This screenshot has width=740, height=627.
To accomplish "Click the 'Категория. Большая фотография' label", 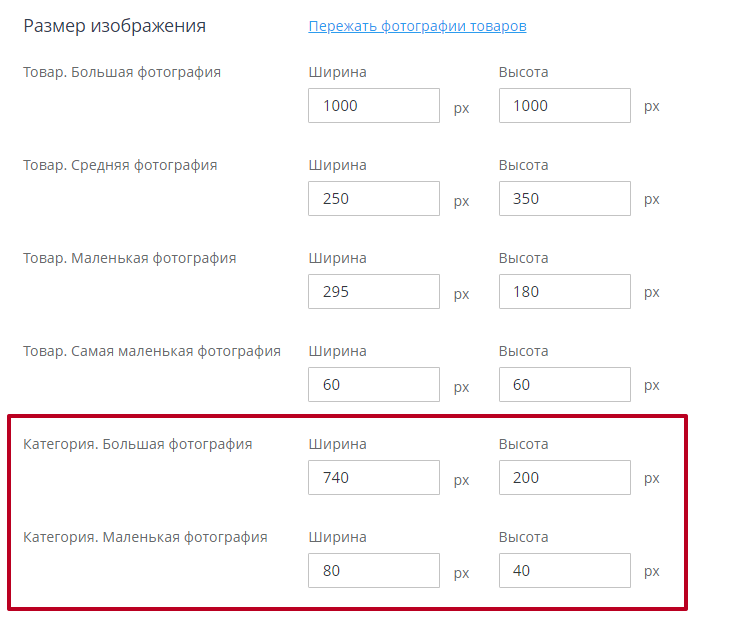I will (x=138, y=444).
